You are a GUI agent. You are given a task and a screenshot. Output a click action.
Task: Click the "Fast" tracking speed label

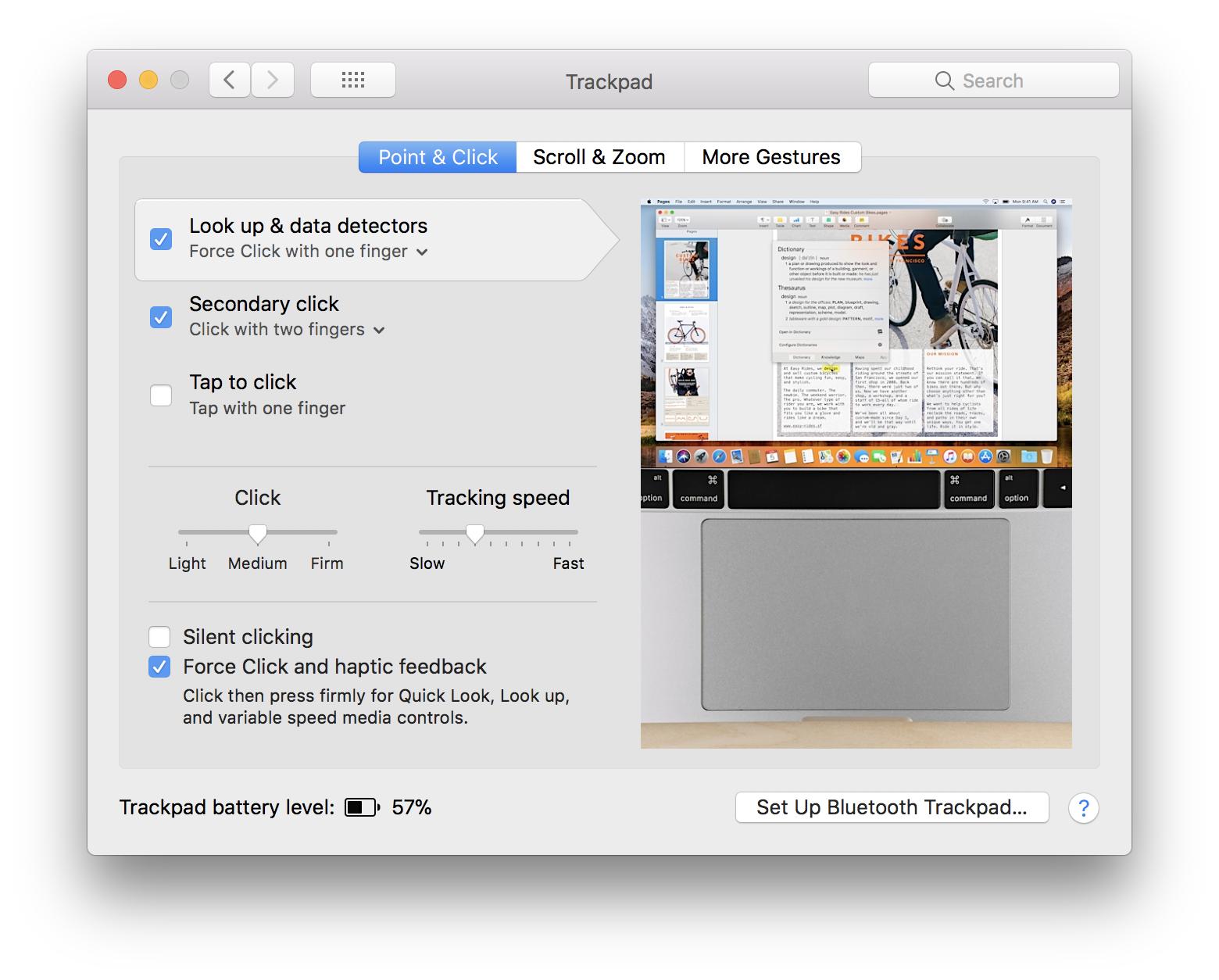pos(568,563)
